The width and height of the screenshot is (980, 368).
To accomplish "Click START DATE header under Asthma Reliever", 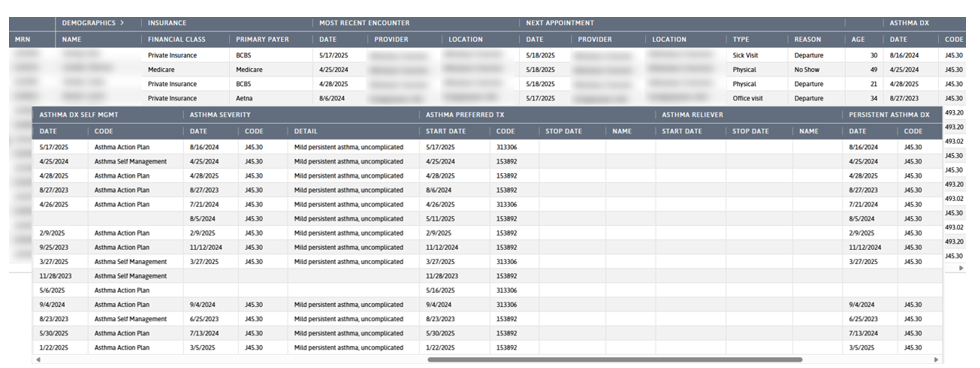I will tap(681, 132).
